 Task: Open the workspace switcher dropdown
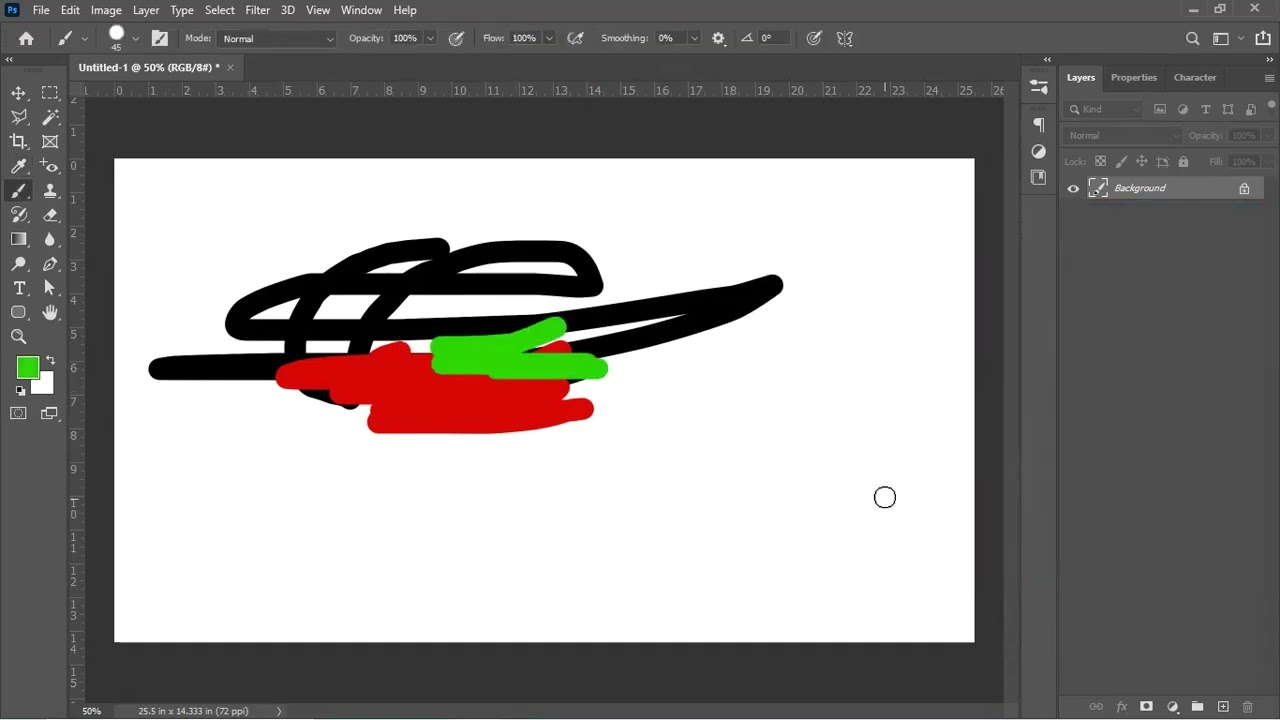[x=1227, y=38]
